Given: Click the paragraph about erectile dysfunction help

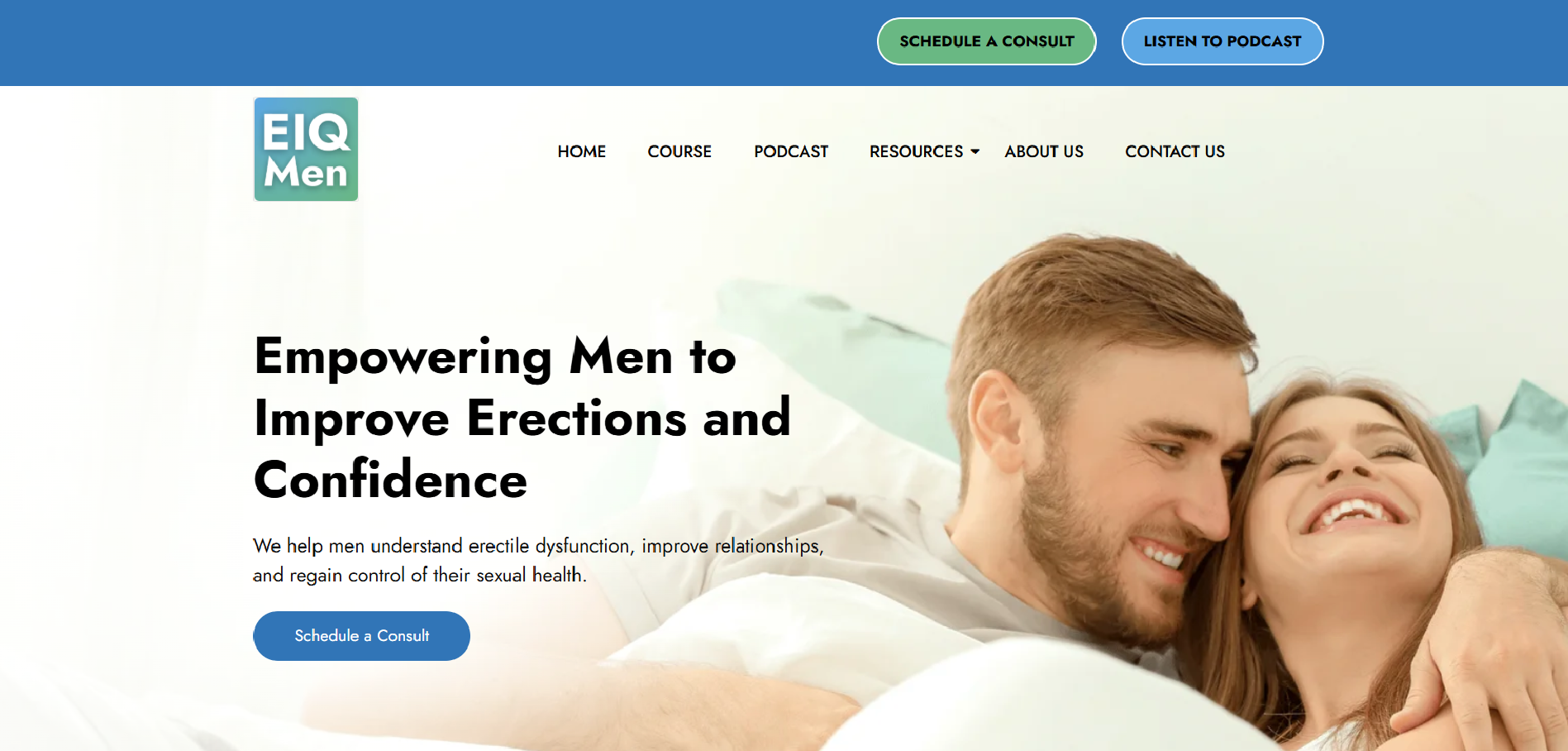Looking at the screenshot, I should [538, 560].
